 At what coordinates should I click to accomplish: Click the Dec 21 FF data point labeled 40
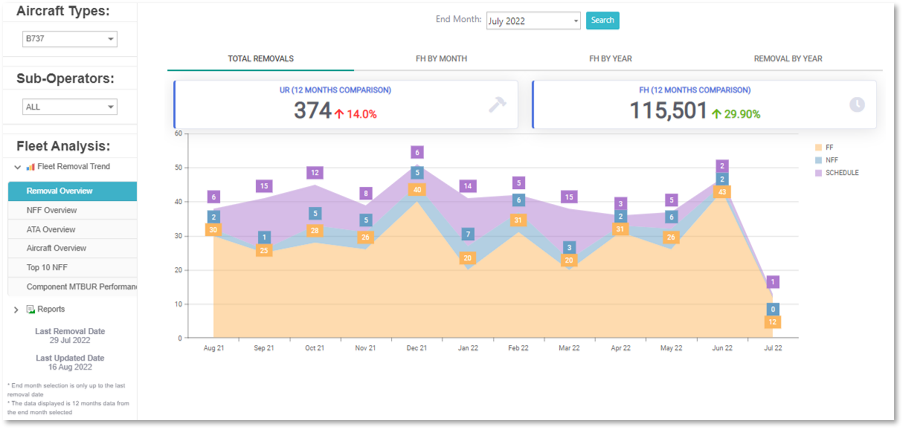417,189
